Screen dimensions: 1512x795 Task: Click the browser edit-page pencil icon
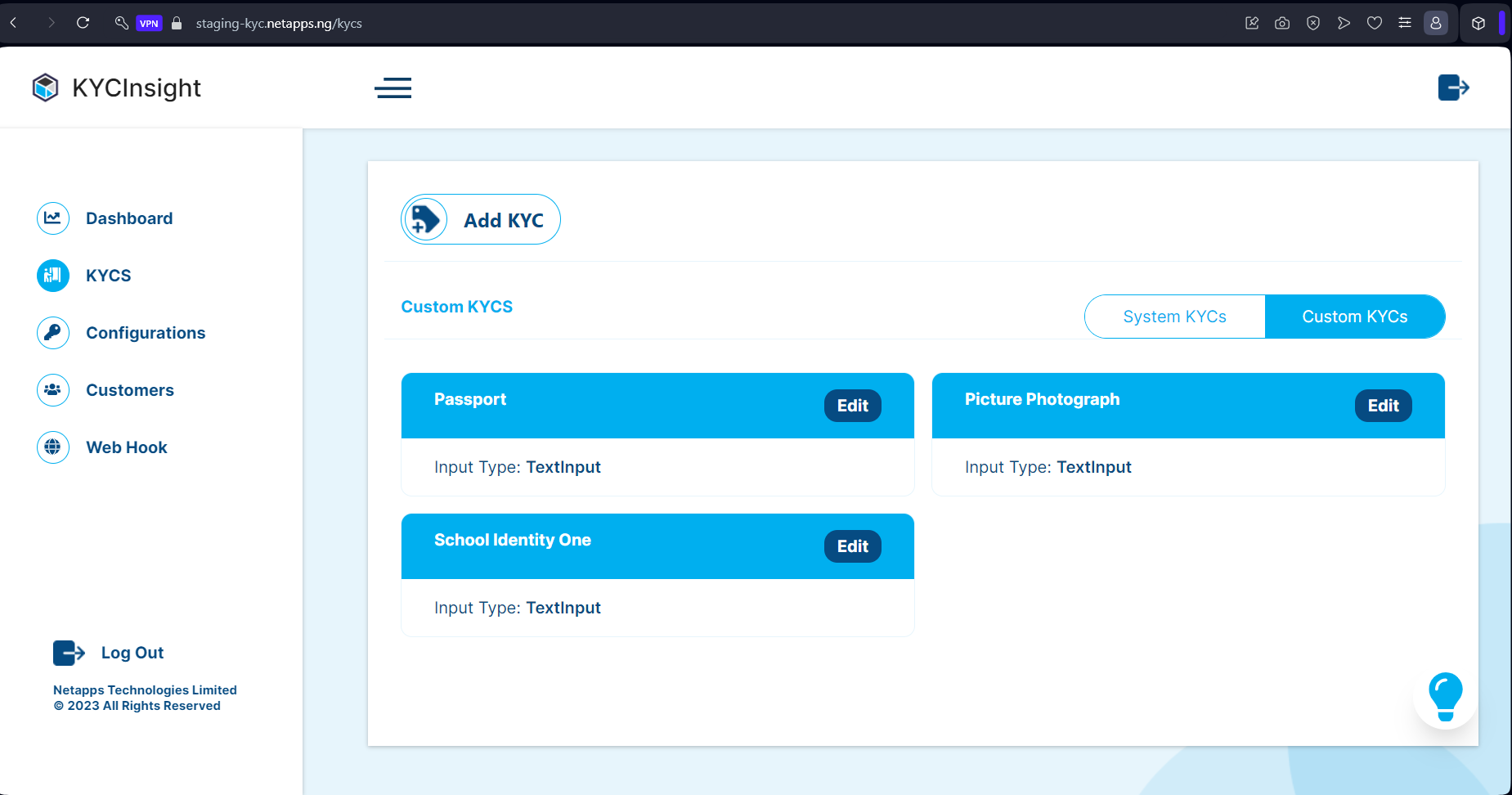[x=1252, y=23]
